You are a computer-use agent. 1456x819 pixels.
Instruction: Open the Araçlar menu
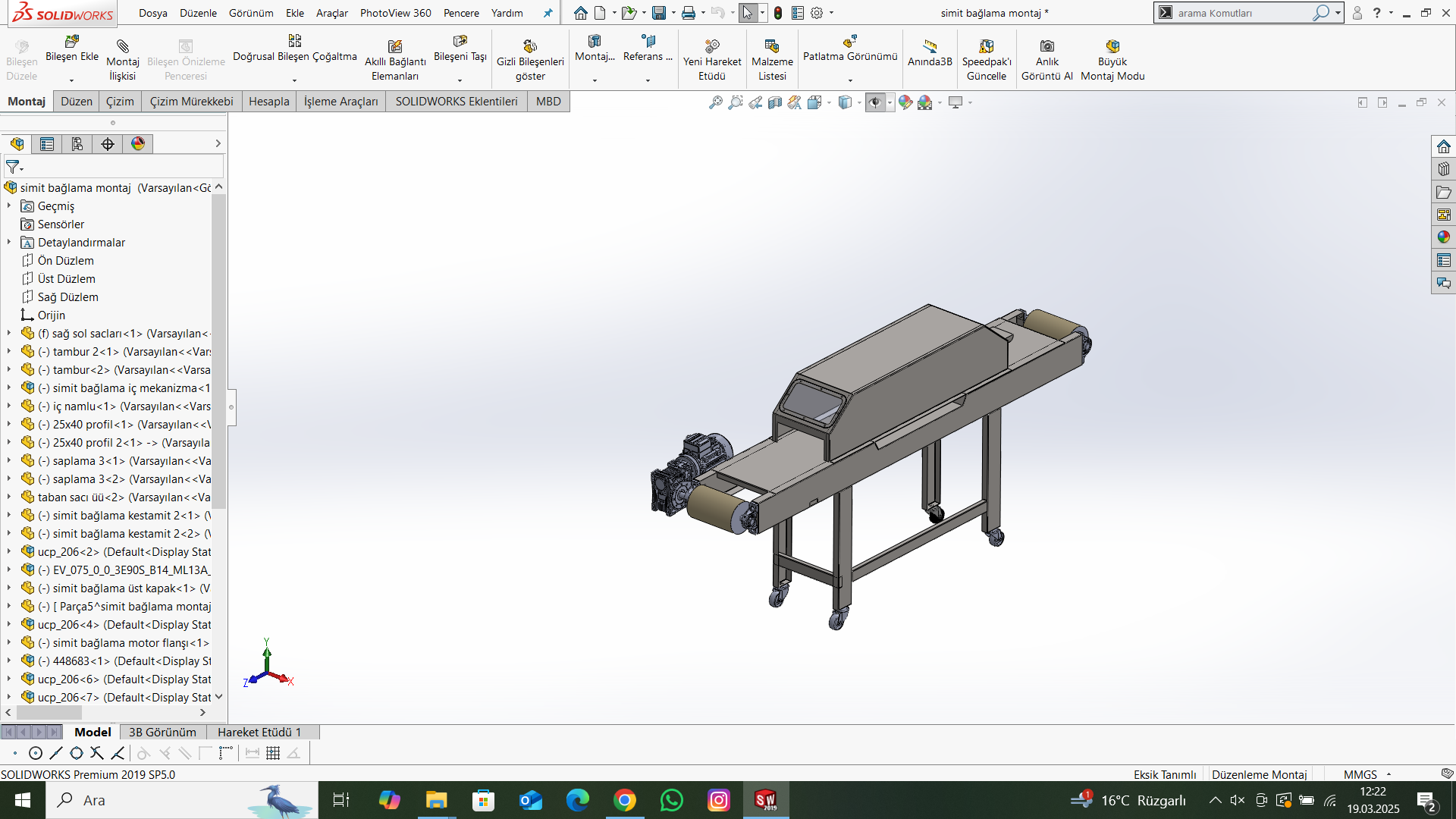pos(331,13)
